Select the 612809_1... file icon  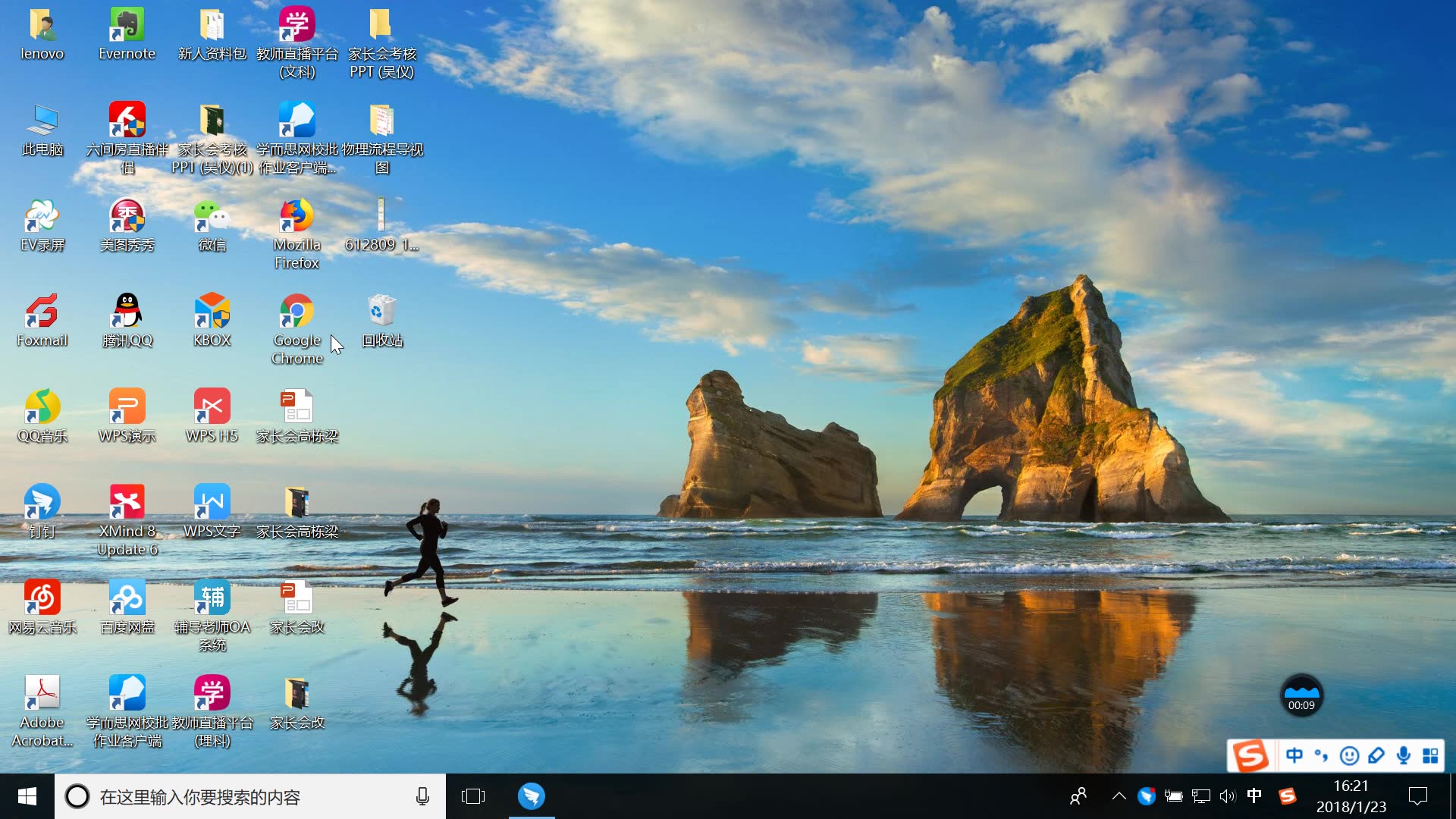(x=382, y=225)
